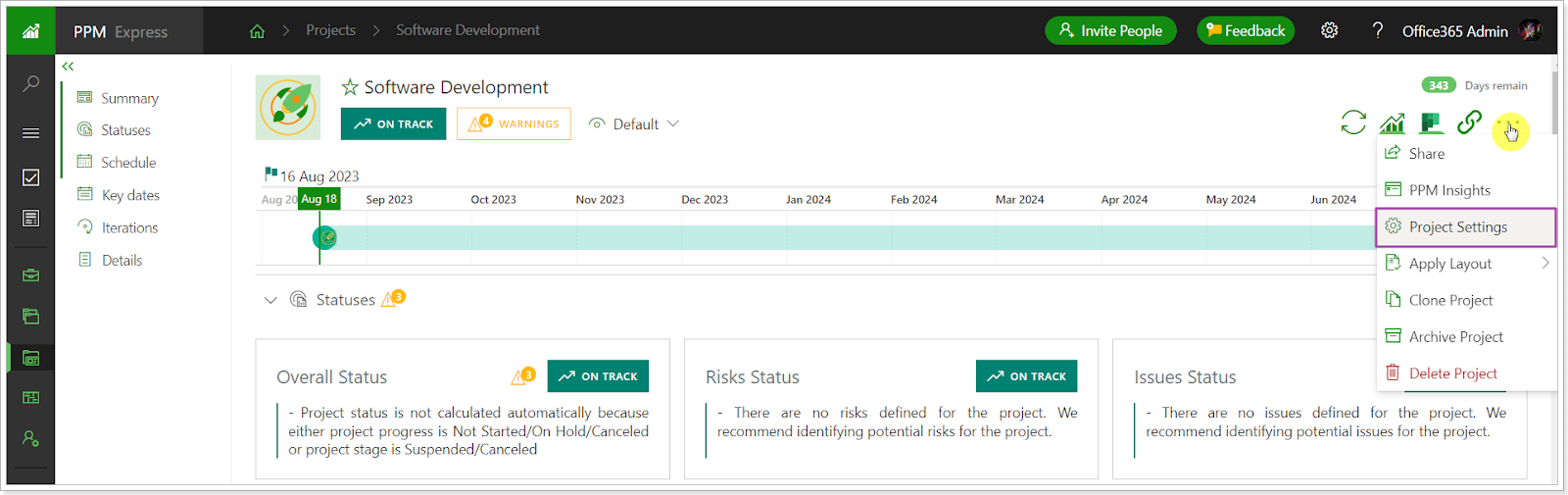Viewport: 1568px width, 495px height.
Task: Select Project Settings in the menu
Action: (x=1466, y=226)
